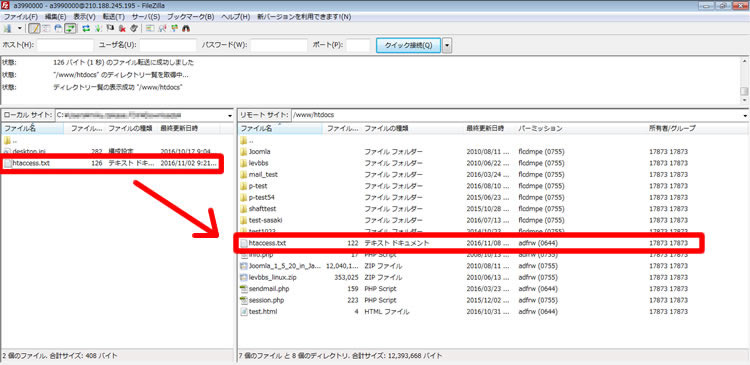
Task: Disconnect from the current server
Action: [x=122, y=28]
